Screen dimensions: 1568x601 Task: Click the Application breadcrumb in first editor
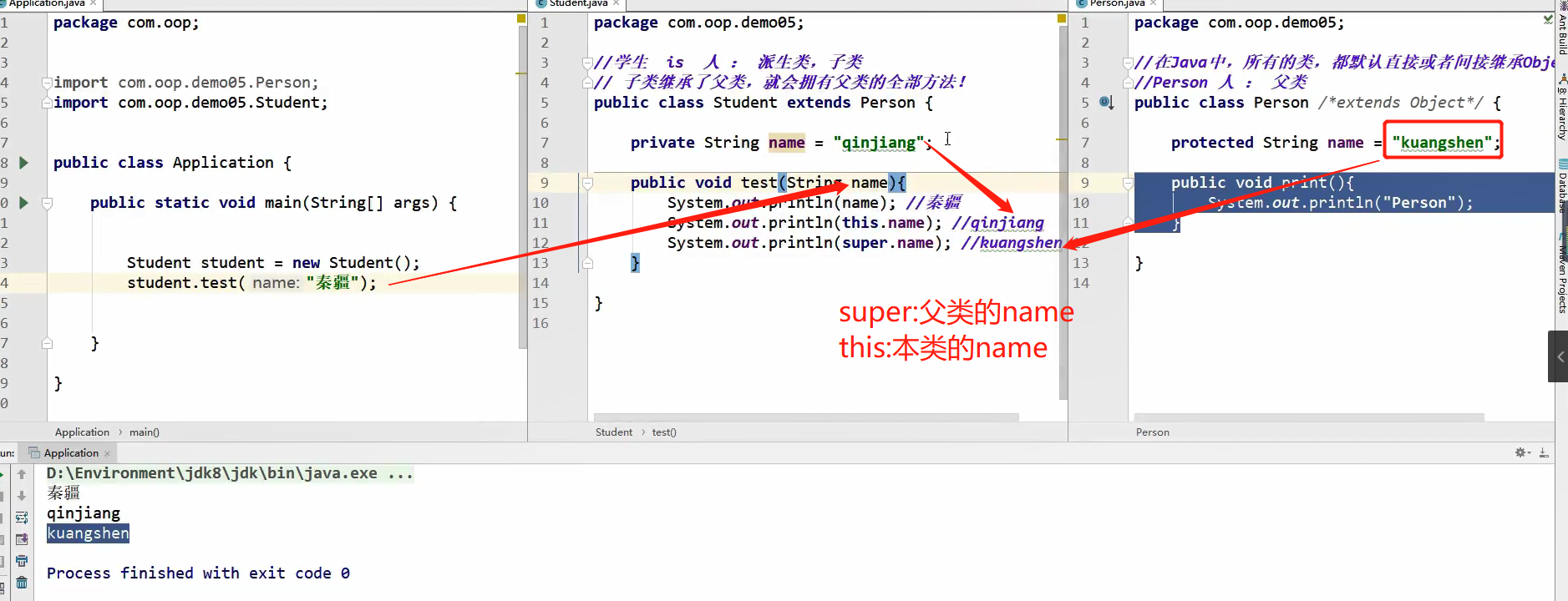coord(82,432)
